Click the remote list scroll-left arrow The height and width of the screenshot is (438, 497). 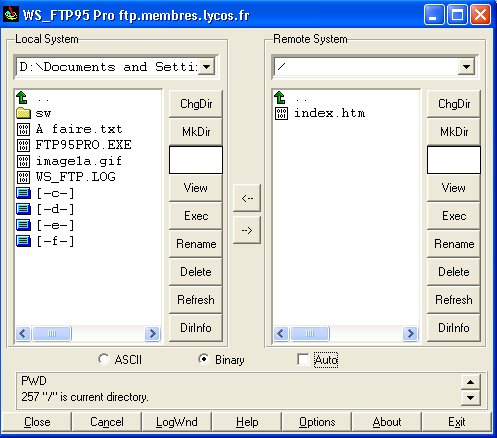pos(281,333)
